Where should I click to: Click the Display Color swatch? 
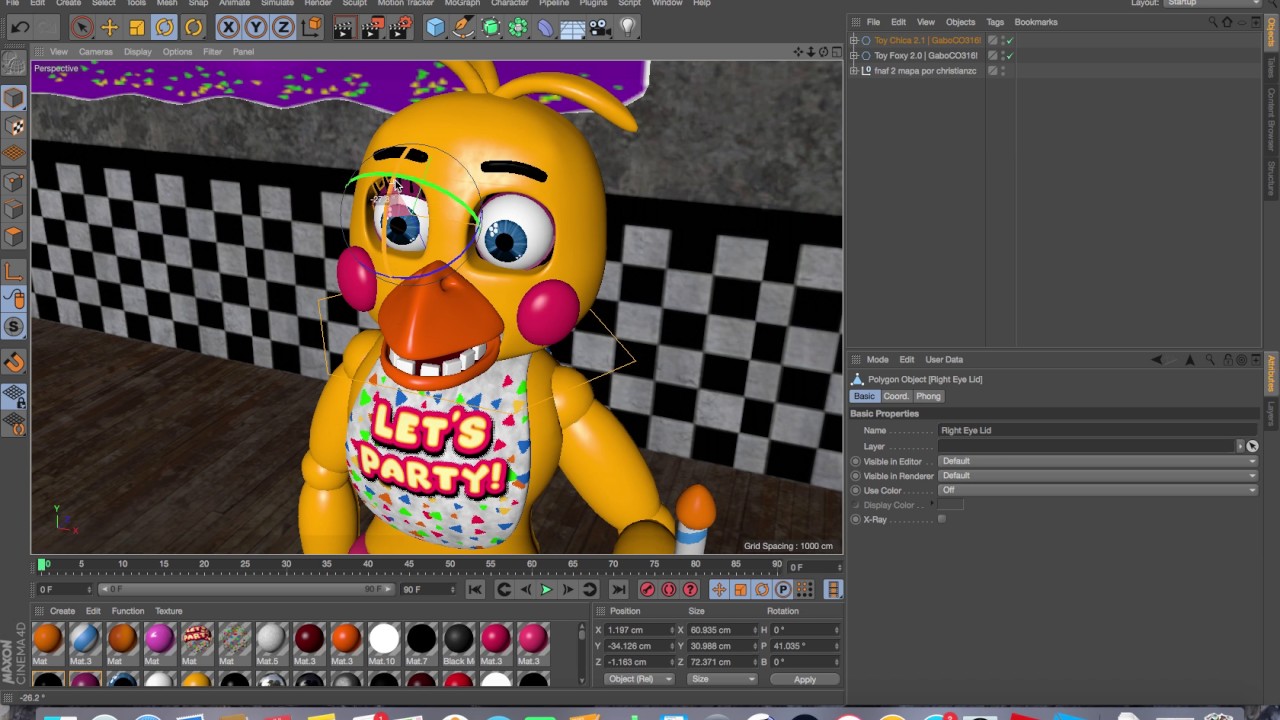(950, 505)
